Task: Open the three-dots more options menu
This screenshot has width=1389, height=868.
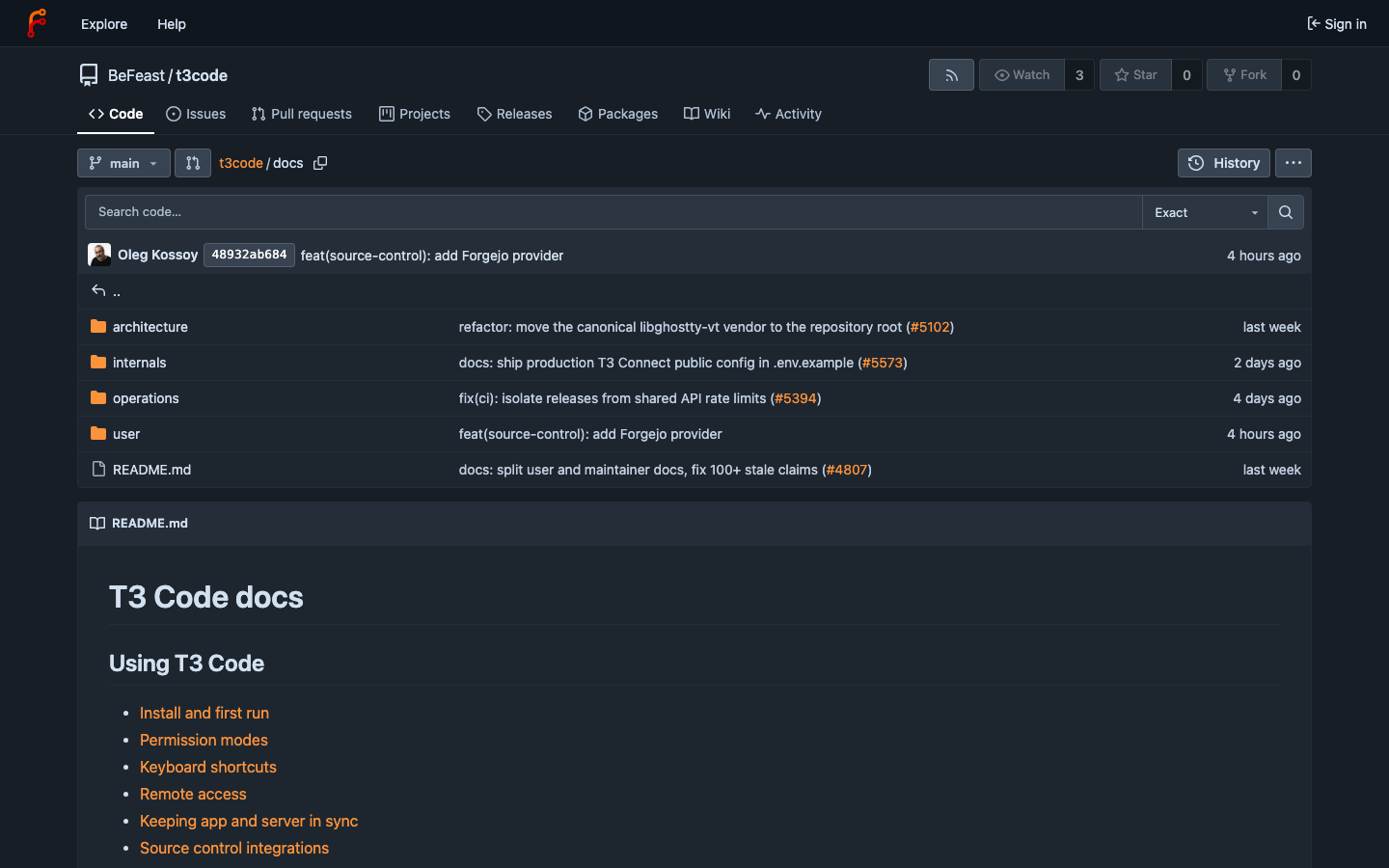Action: pos(1294,163)
